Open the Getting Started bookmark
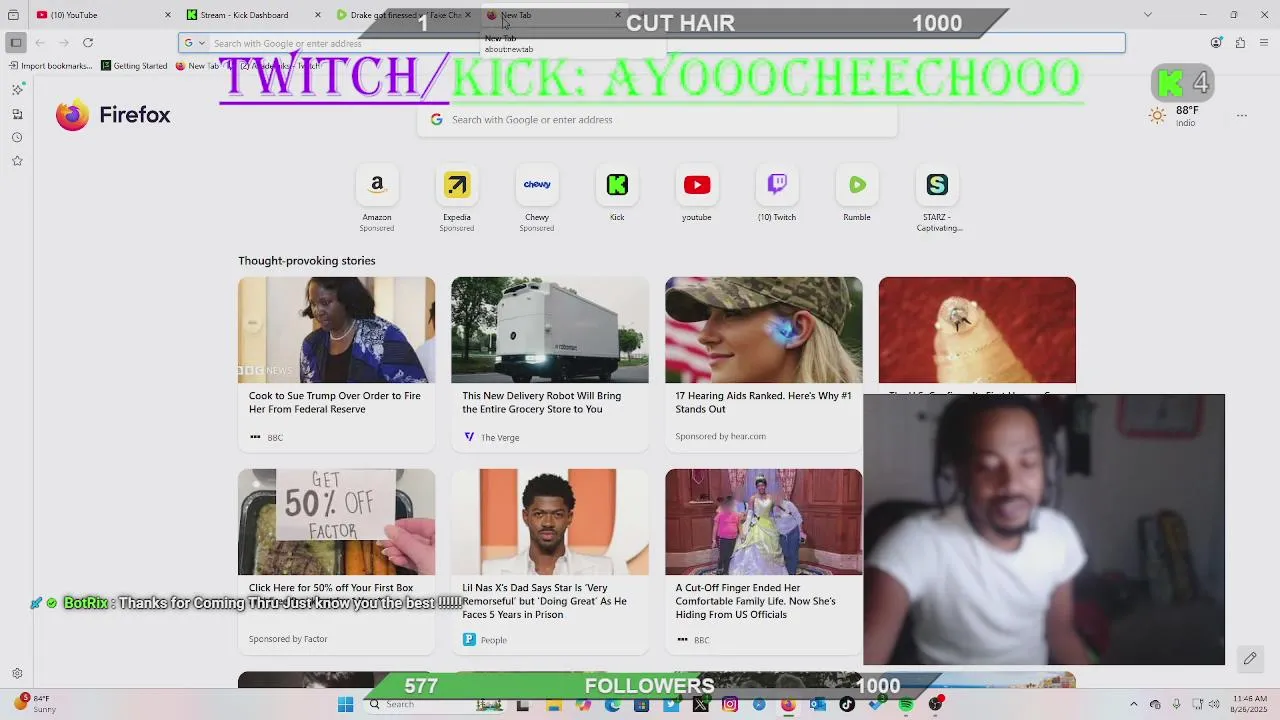 [x=134, y=66]
